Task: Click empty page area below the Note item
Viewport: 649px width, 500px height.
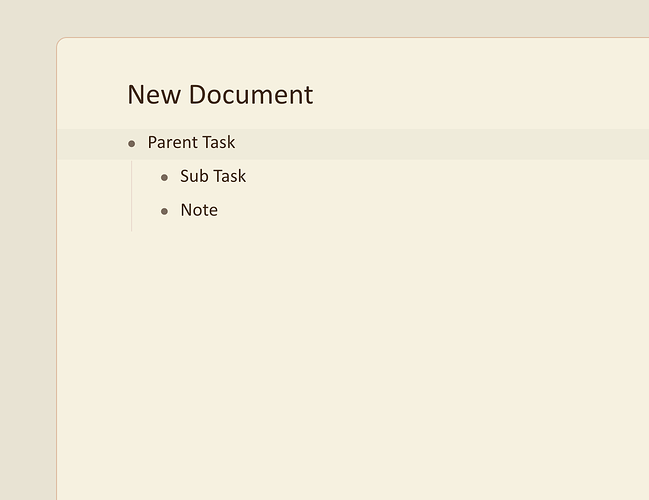Action: click(x=353, y=364)
